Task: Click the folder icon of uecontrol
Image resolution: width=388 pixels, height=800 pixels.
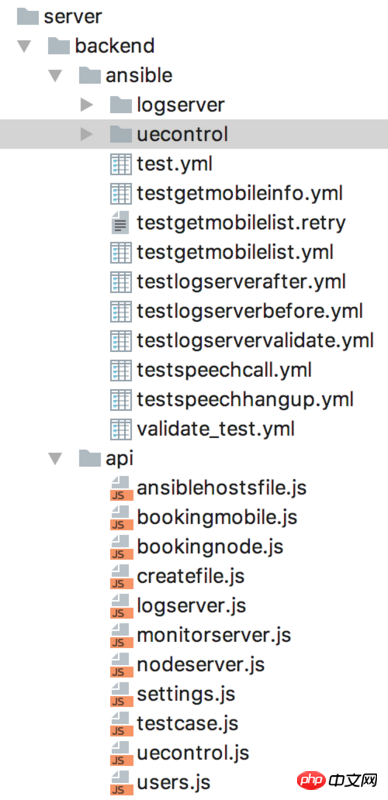Action: [x=120, y=134]
